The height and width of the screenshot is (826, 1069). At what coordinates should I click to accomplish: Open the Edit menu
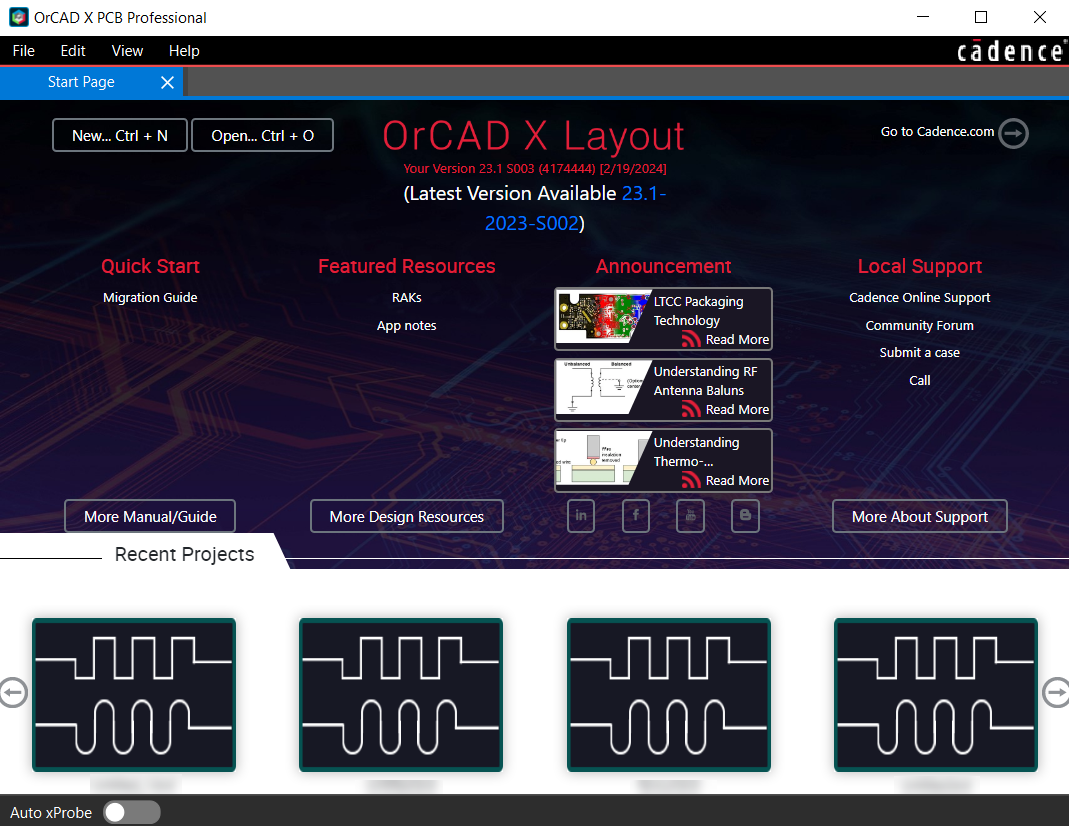pos(73,51)
